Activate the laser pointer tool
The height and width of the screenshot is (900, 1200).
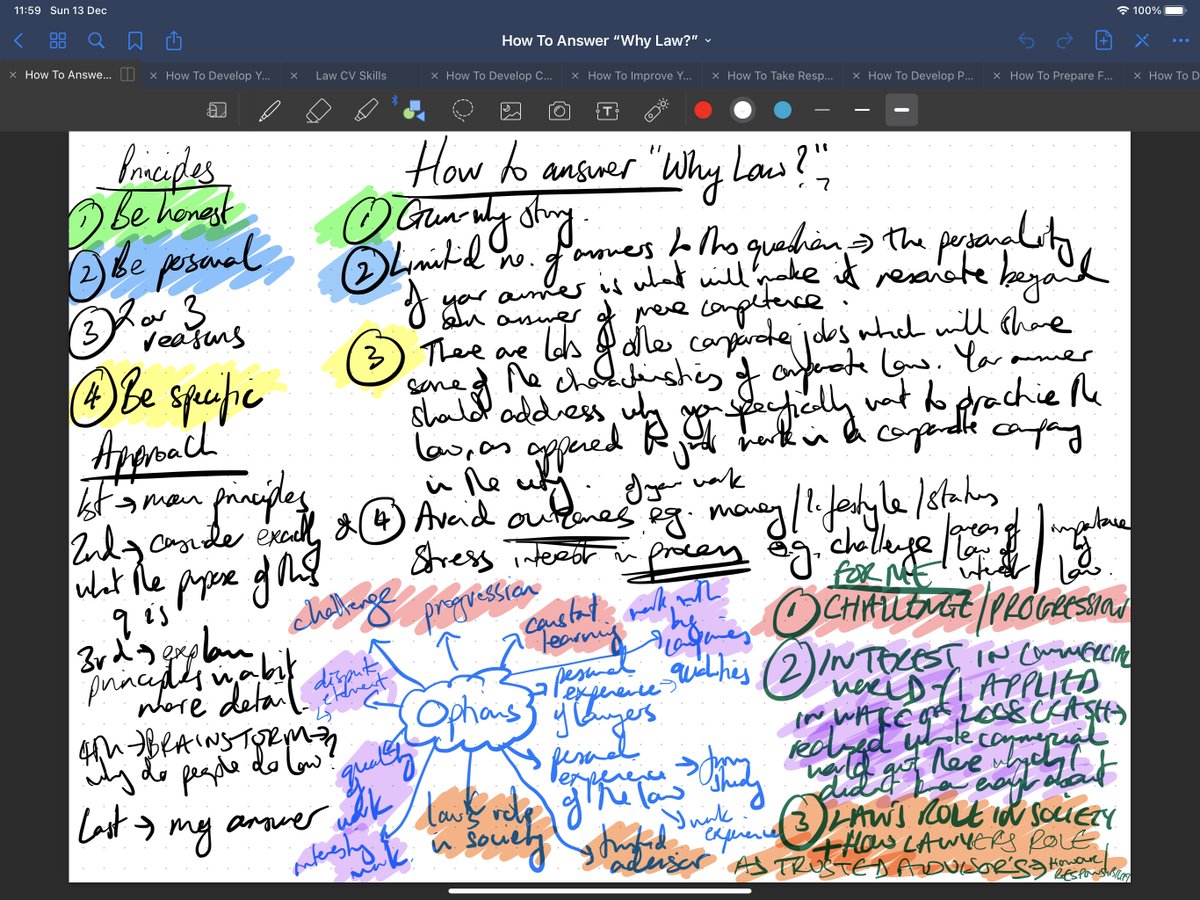(656, 110)
